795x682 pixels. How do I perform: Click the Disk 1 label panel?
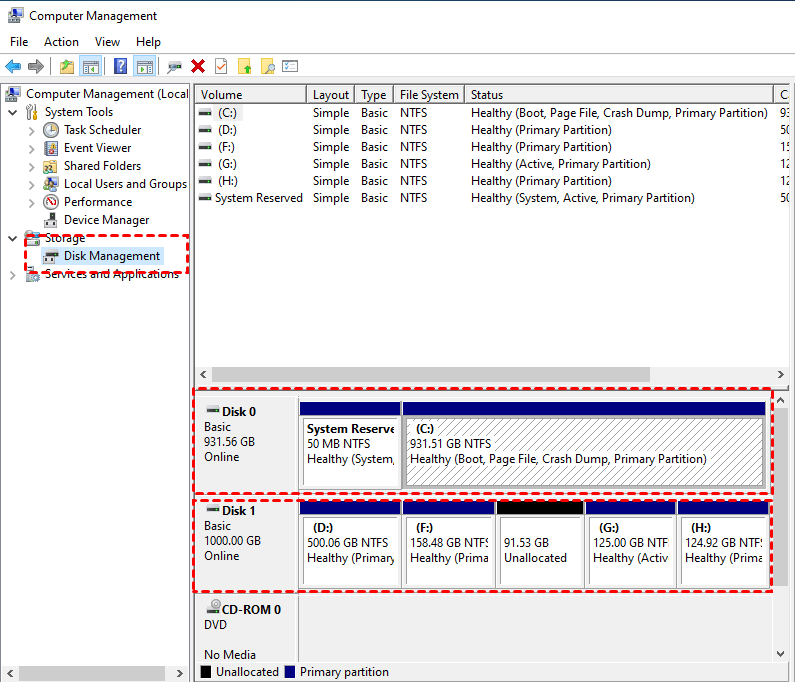pyautogui.click(x=246, y=546)
